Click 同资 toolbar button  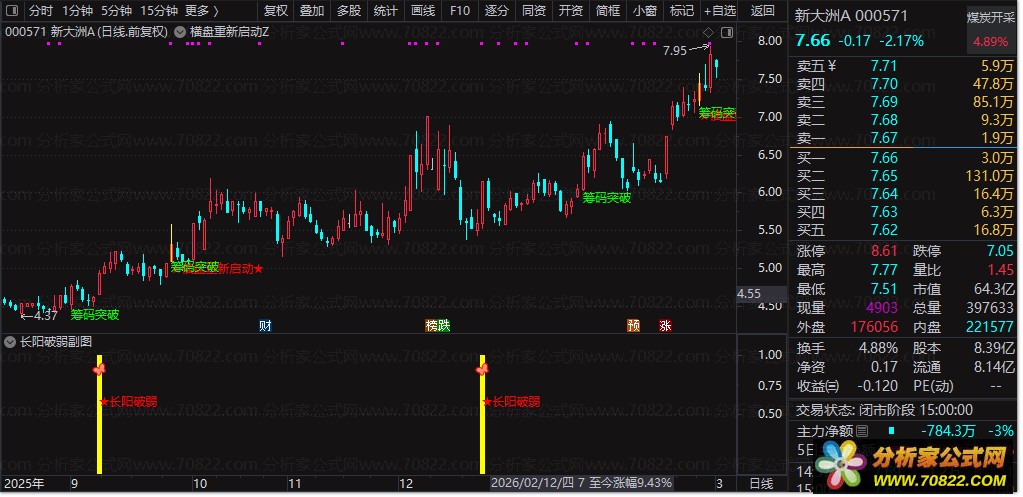[x=534, y=11]
